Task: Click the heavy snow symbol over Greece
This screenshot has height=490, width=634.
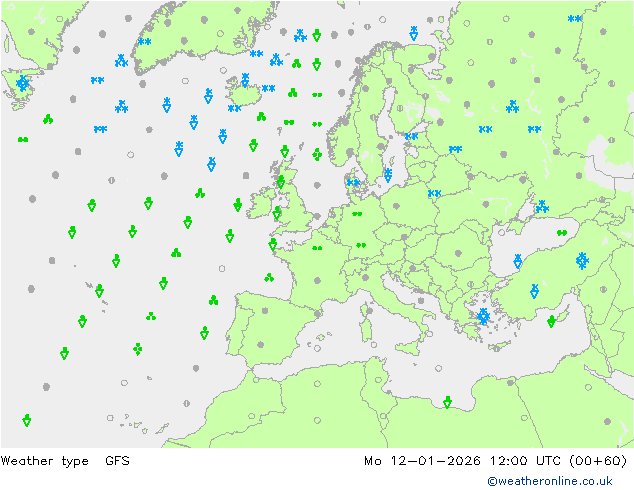Action: coord(483,316)
